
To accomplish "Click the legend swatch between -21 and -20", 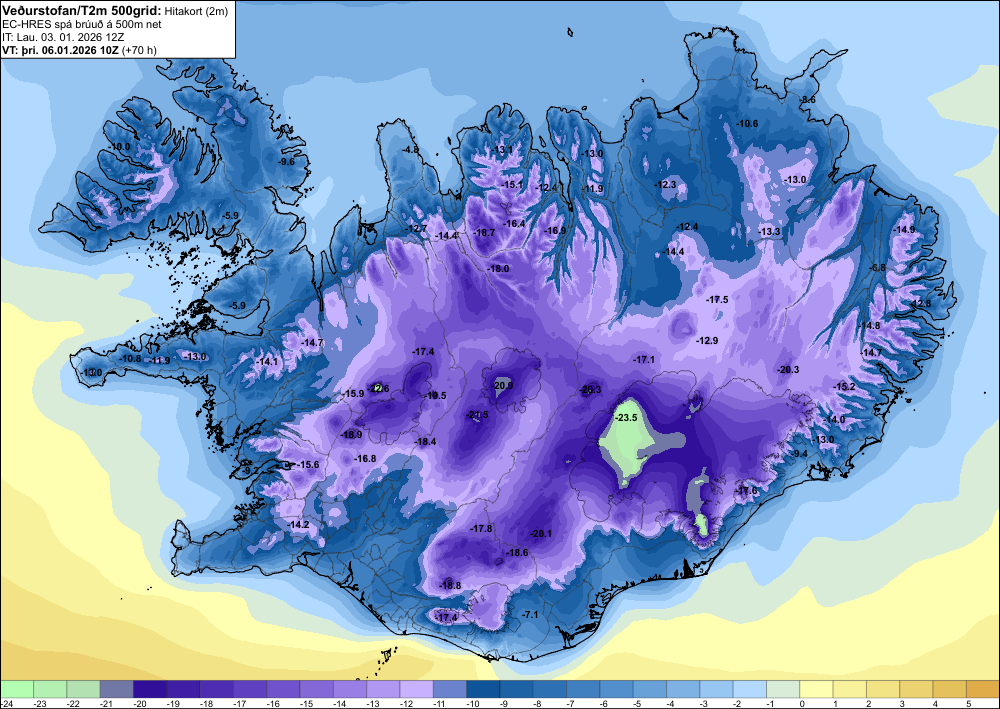I will click(117, 689).
